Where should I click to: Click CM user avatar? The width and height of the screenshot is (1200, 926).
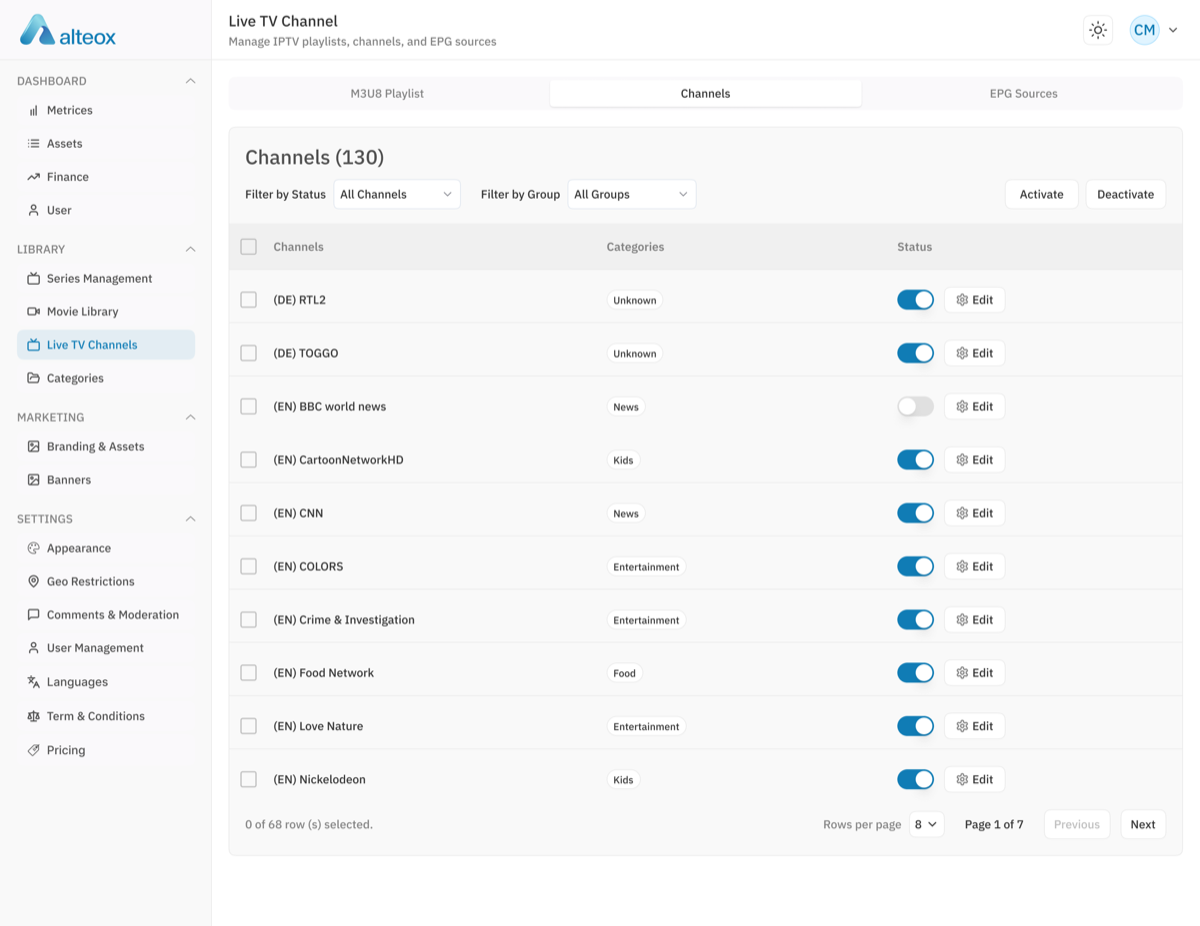tap(1144, 30)
